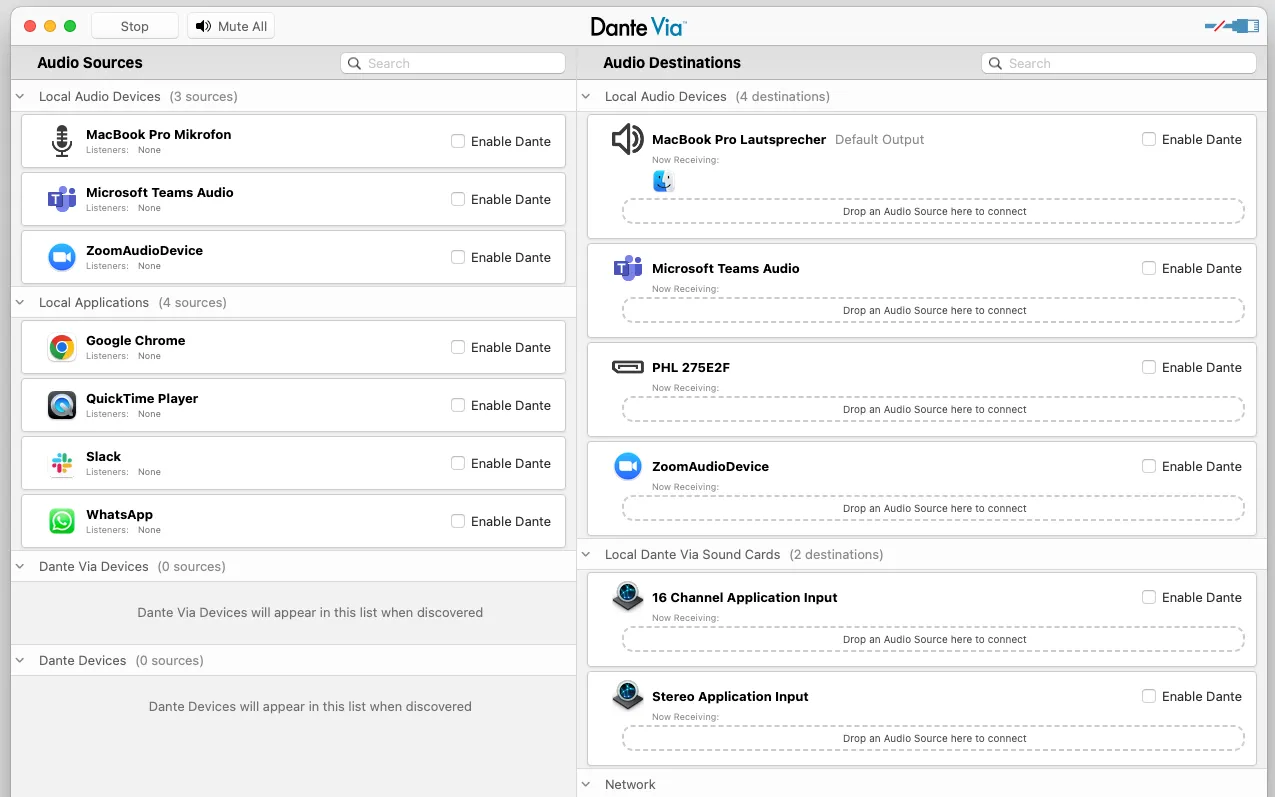1275x797 pixels.
Task: Click the Microsoft Teams Audio source icon
Action: 62,199
